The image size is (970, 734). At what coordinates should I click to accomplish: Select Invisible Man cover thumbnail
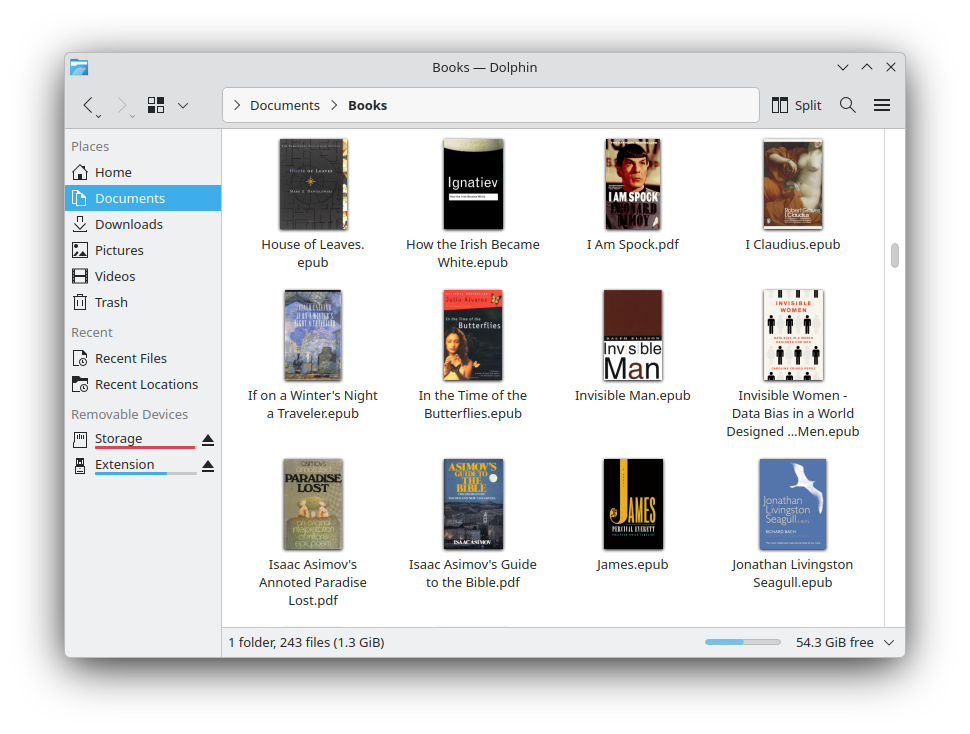(x=633, y=335)
